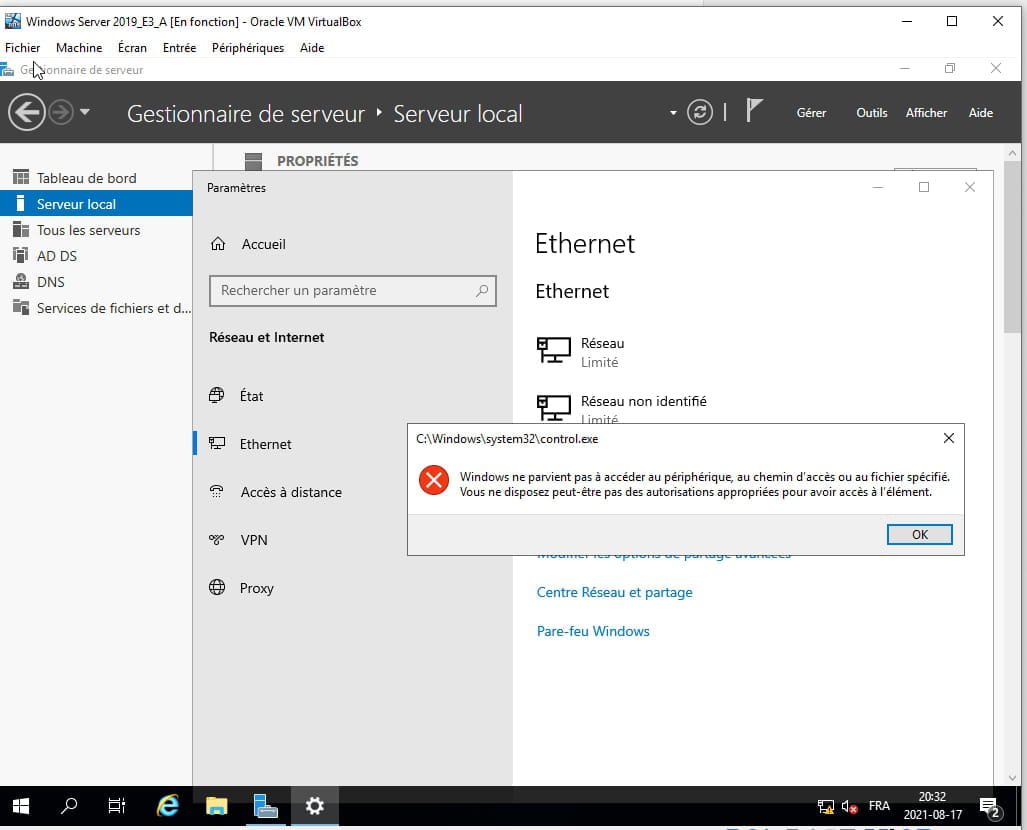Viewport: 1027px width, 830px height.
Task: Launch Internet Explorer from the taskbar
Action: pos(168,806)
